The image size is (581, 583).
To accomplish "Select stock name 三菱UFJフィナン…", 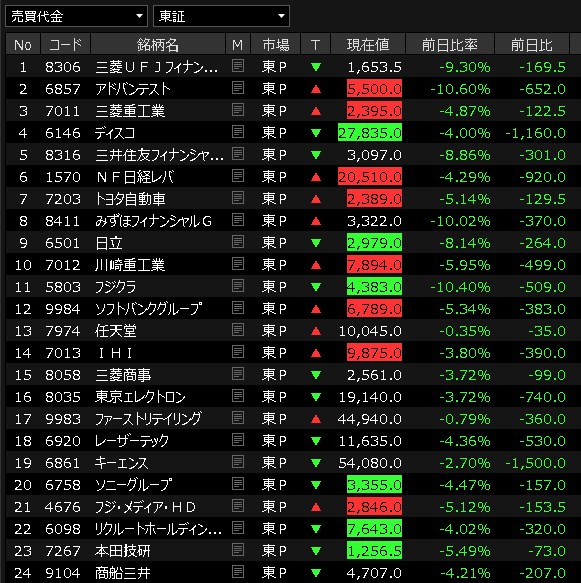I will (x=156, y=67).
